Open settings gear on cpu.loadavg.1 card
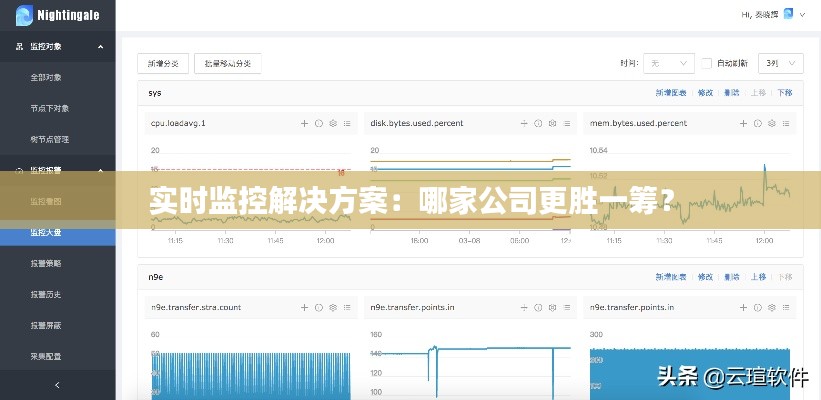The image size is (821, 400). (332, 124)
